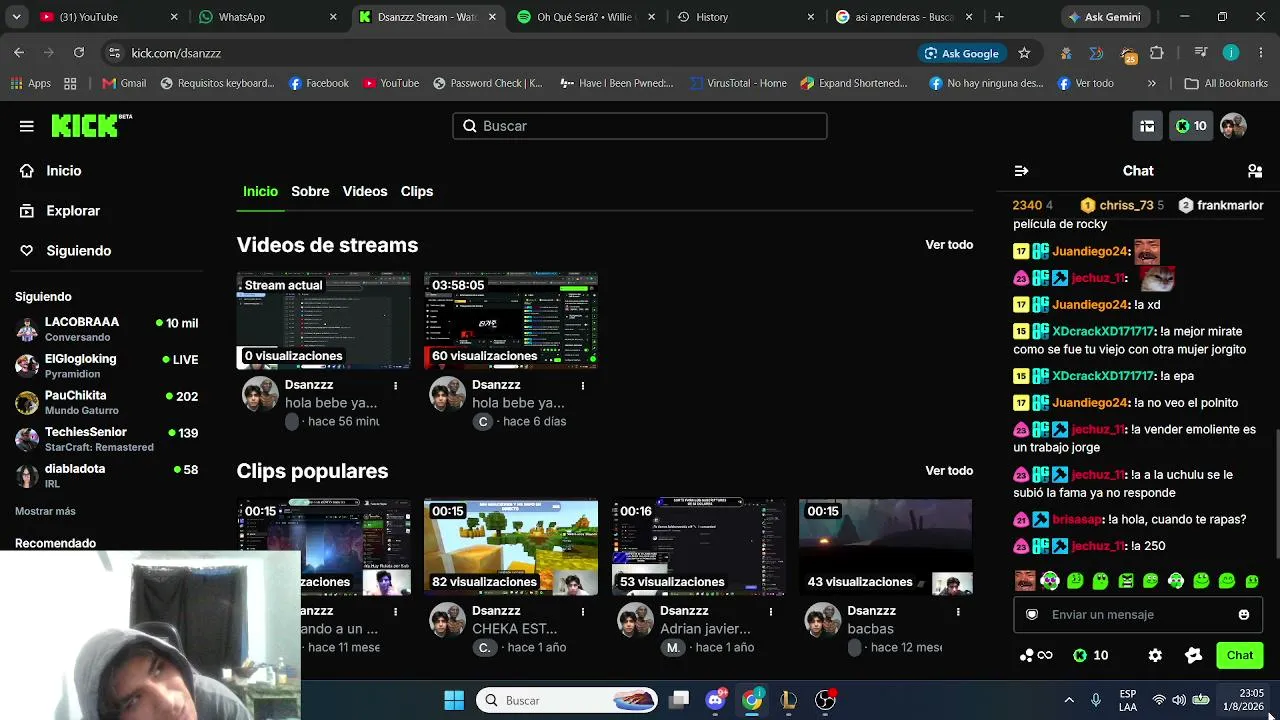This screenshot has width=1280, height=720.
Task: Expand followed list with Mostrar más
Action: [45, 511]
